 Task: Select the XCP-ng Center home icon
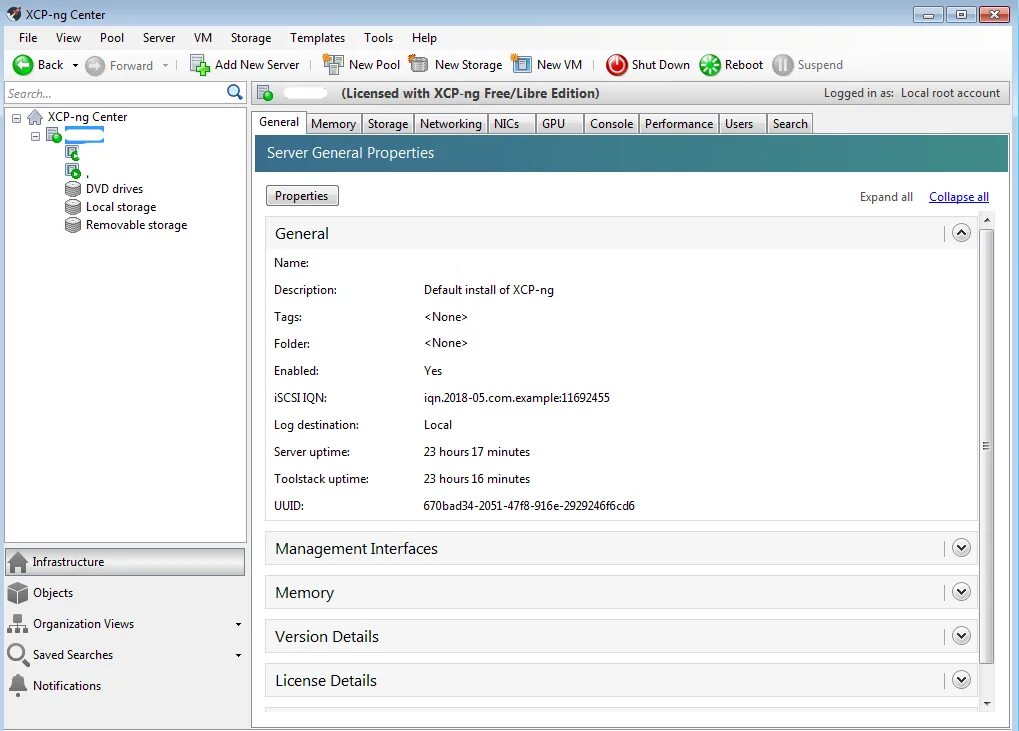pos(35,117)
